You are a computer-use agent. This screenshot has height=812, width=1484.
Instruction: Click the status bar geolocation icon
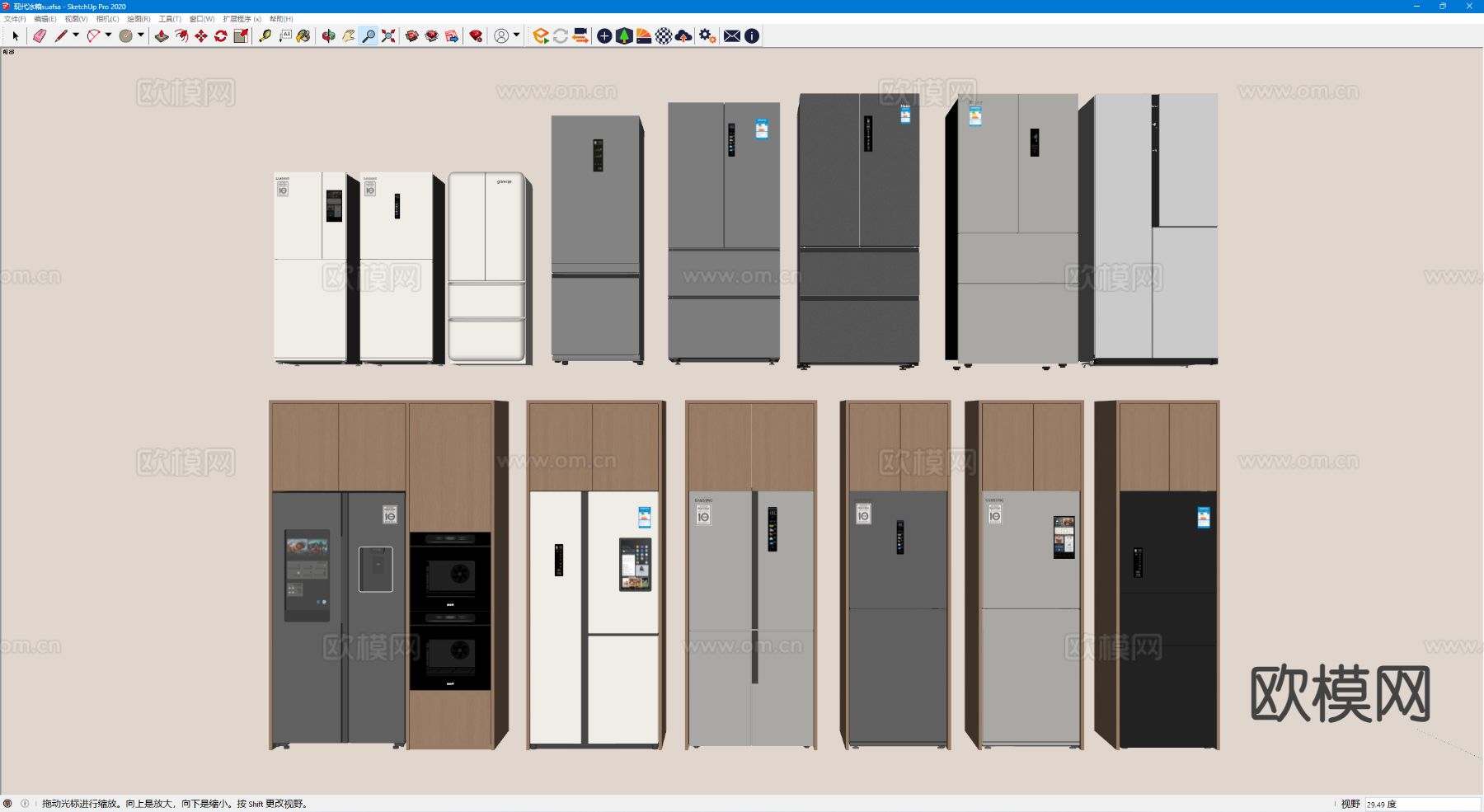tap(7, 804)
